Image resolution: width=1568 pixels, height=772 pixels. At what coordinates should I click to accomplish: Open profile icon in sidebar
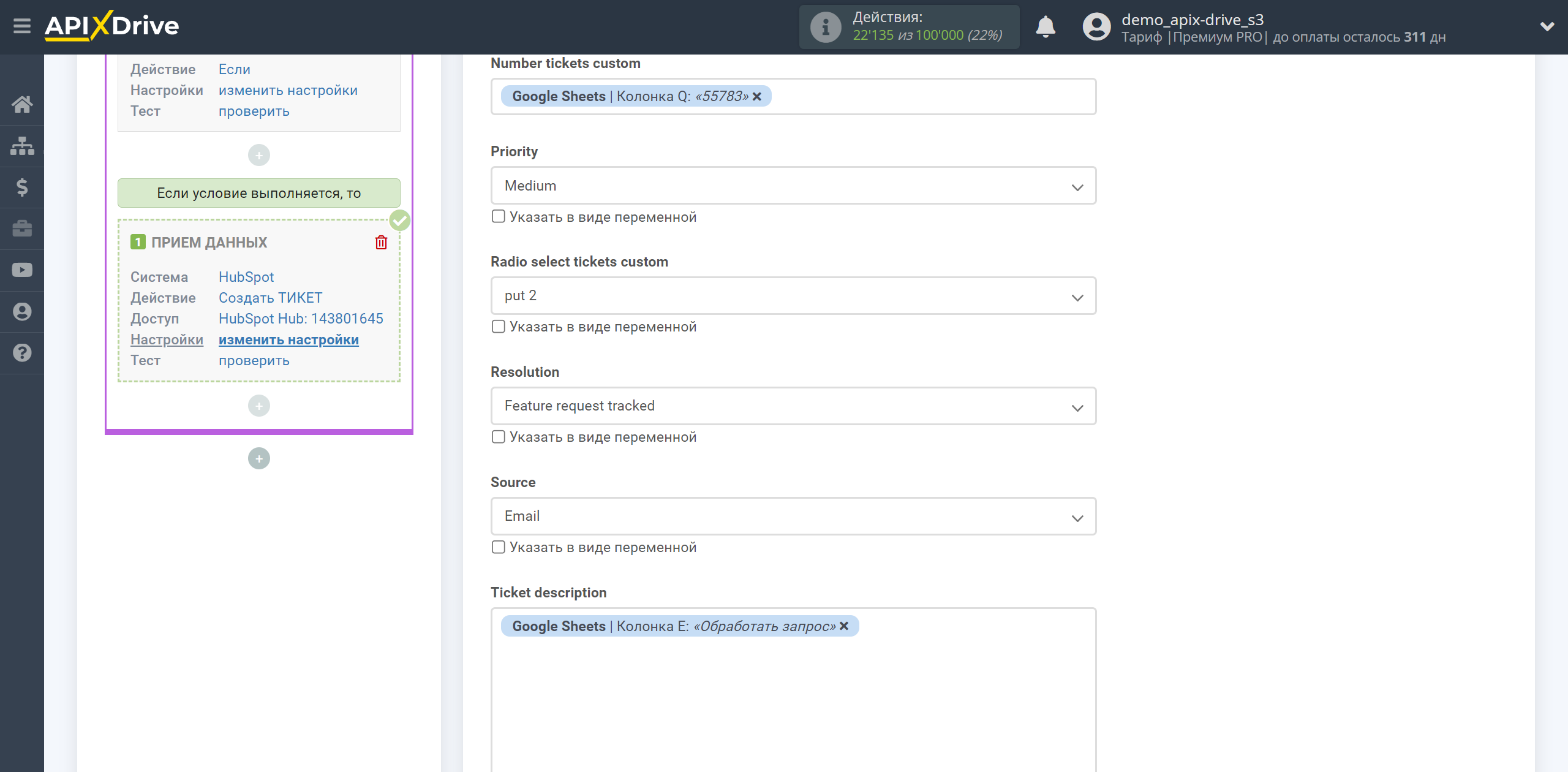(x=22, y=311)
